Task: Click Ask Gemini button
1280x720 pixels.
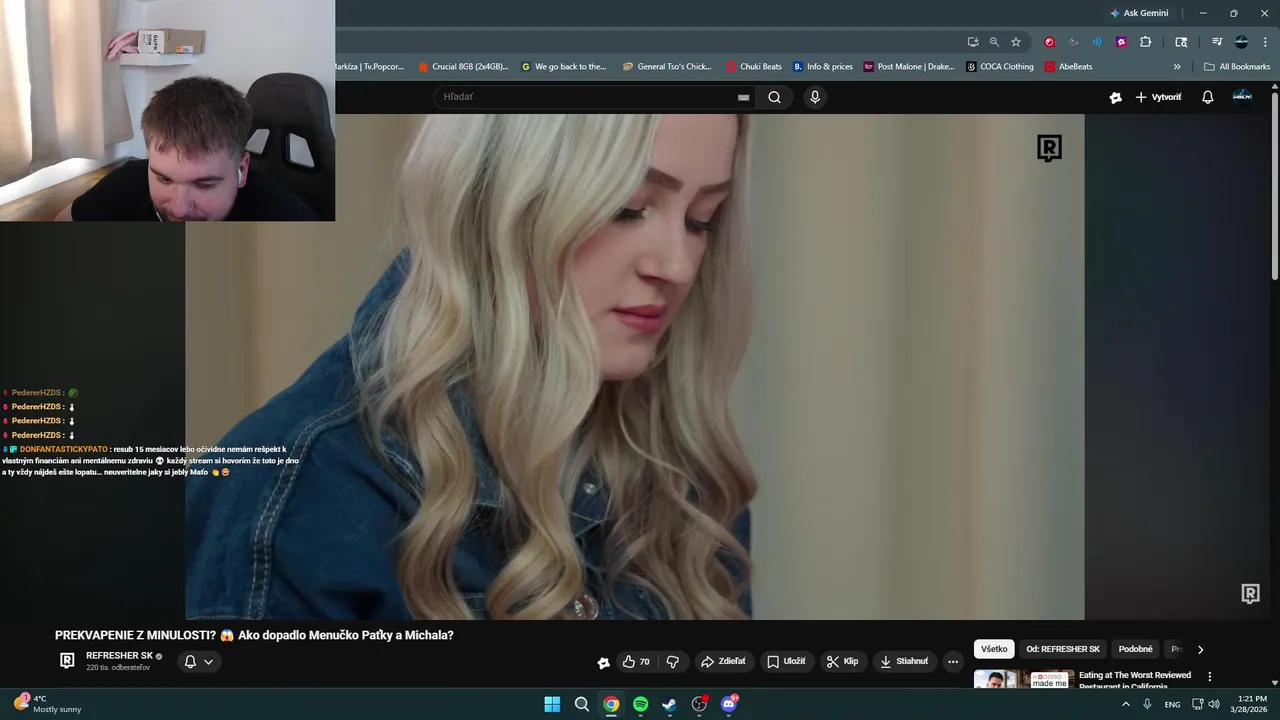Action: 1138,13
